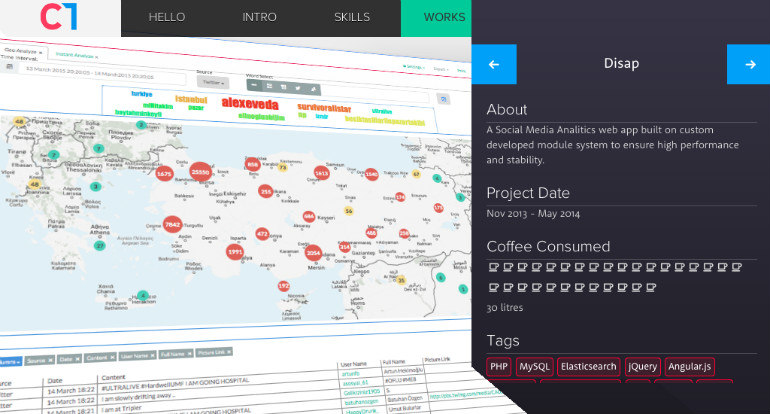
Task: Click the 1675 map cluster marker
Action: 164,173
